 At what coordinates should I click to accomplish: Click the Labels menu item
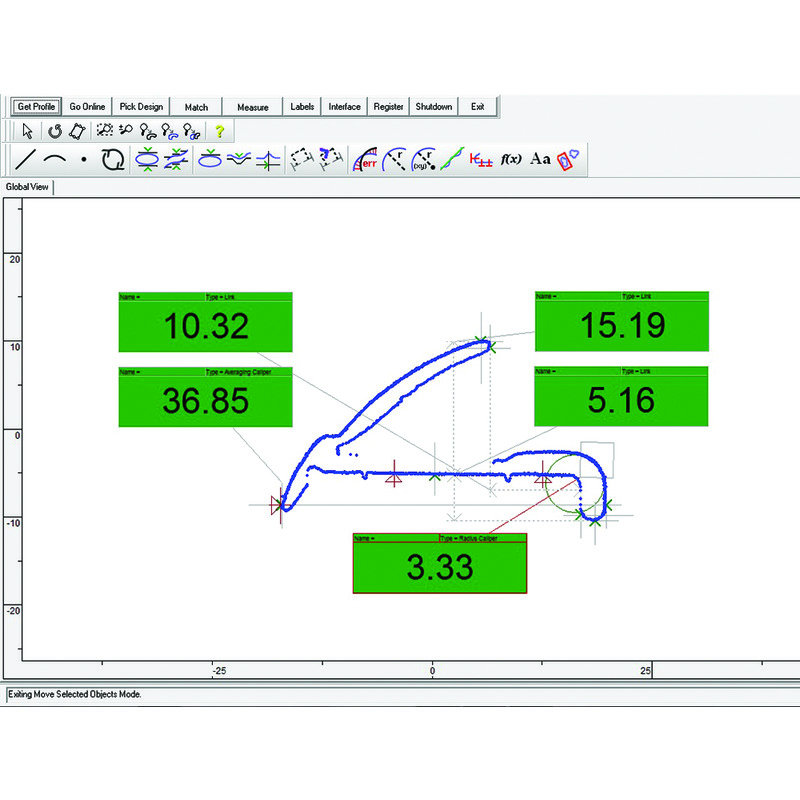(x=302, y=107)
